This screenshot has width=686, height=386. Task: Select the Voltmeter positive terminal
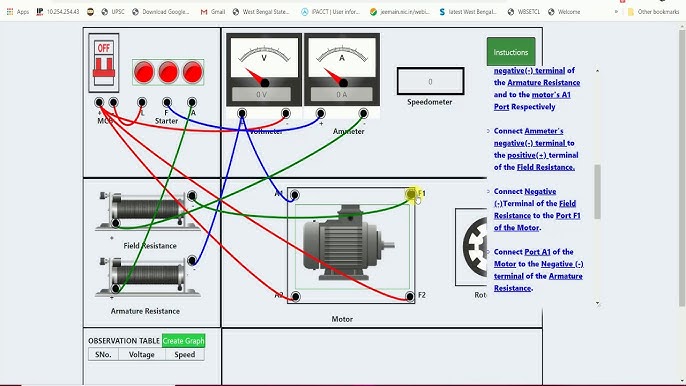[242, 113]
